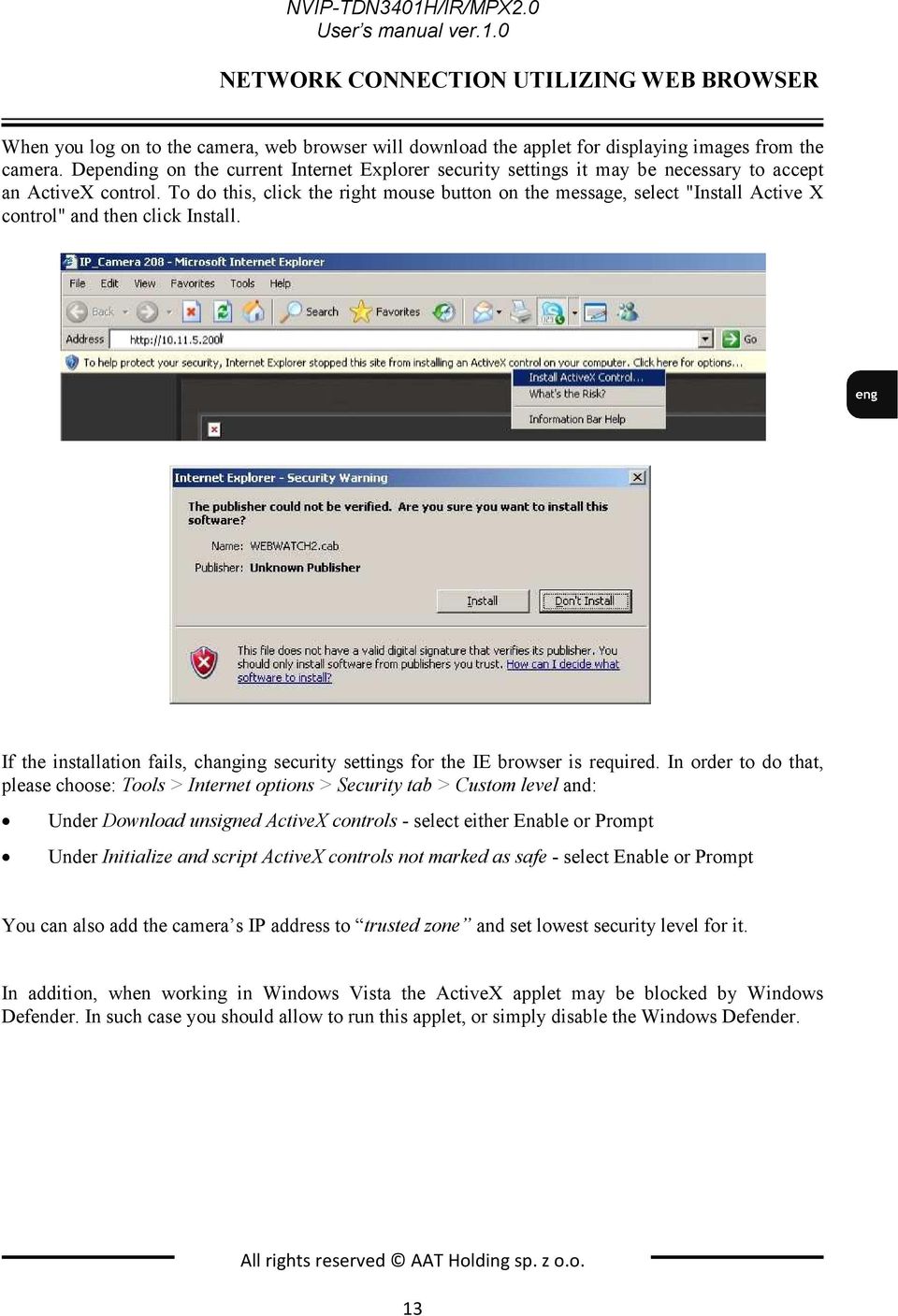Expand the Mail button dropdown arrow
The height and width of the screenshot is (1316, 898).
[500, 311]
